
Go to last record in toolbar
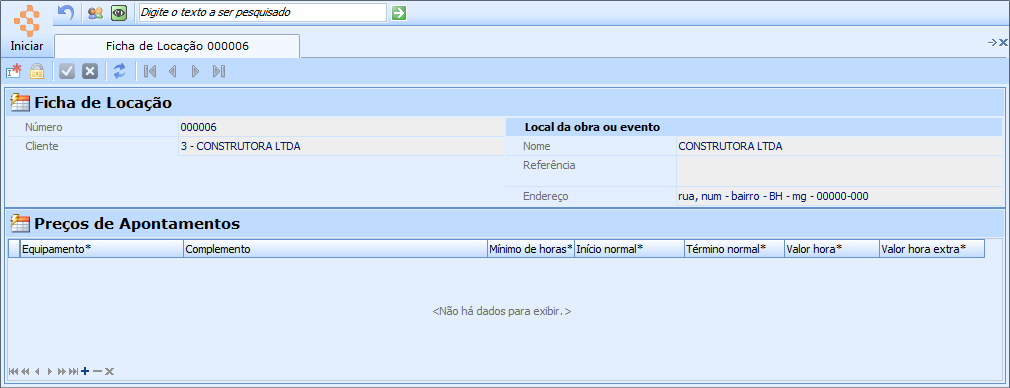click(218, 71)
